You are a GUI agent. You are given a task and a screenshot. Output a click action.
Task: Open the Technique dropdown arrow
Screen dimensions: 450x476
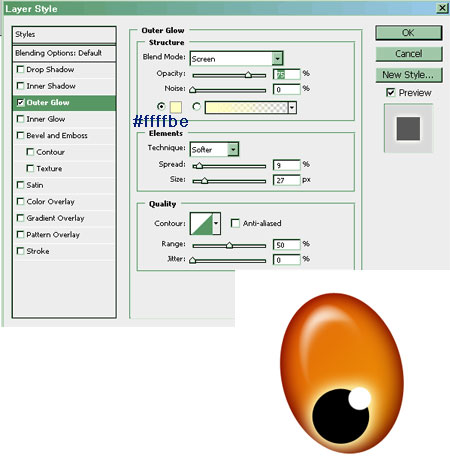click(233, 149)
